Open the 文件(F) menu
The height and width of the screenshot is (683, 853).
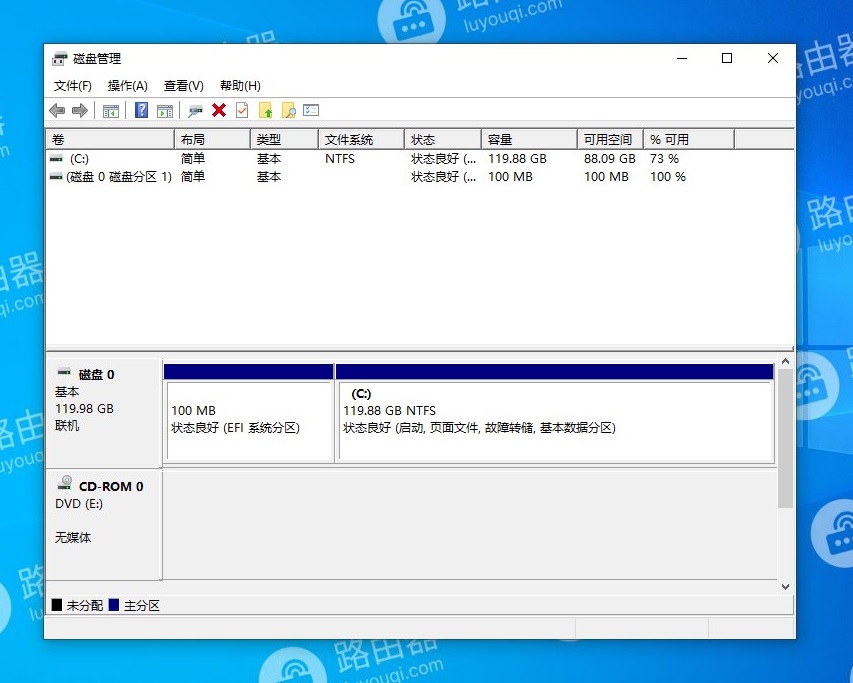point(72,86)
